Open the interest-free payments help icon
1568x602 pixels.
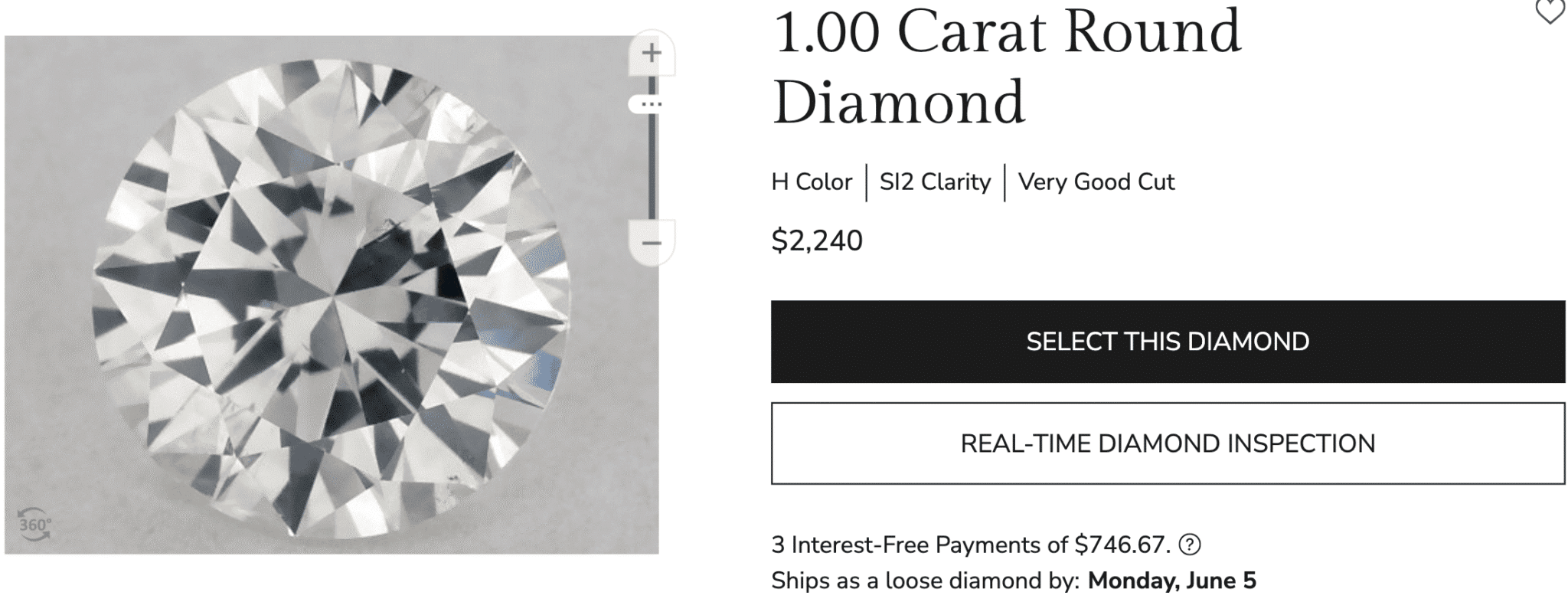(1189, 545)
